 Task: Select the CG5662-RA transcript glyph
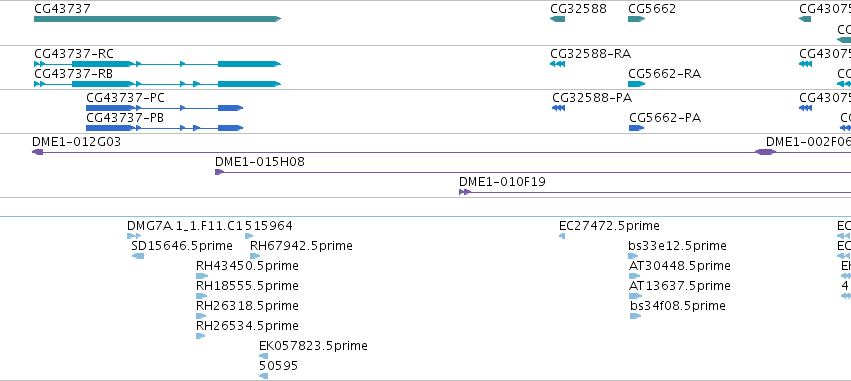tap(636, 84)
